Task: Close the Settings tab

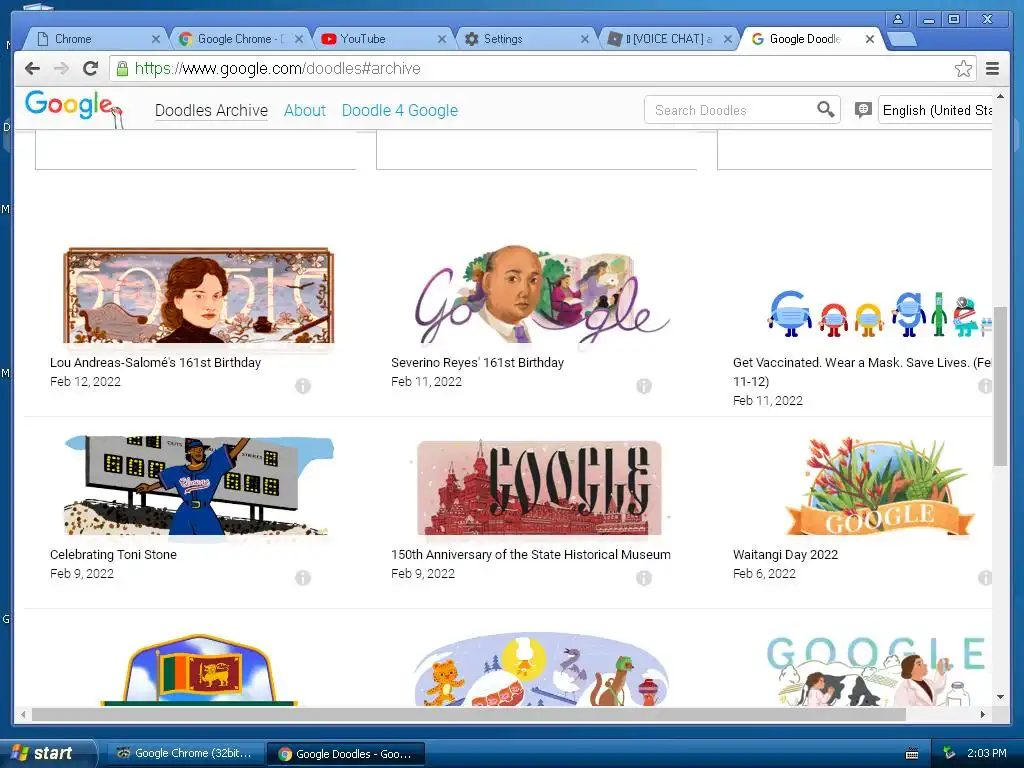Action: tap(584, 39)
